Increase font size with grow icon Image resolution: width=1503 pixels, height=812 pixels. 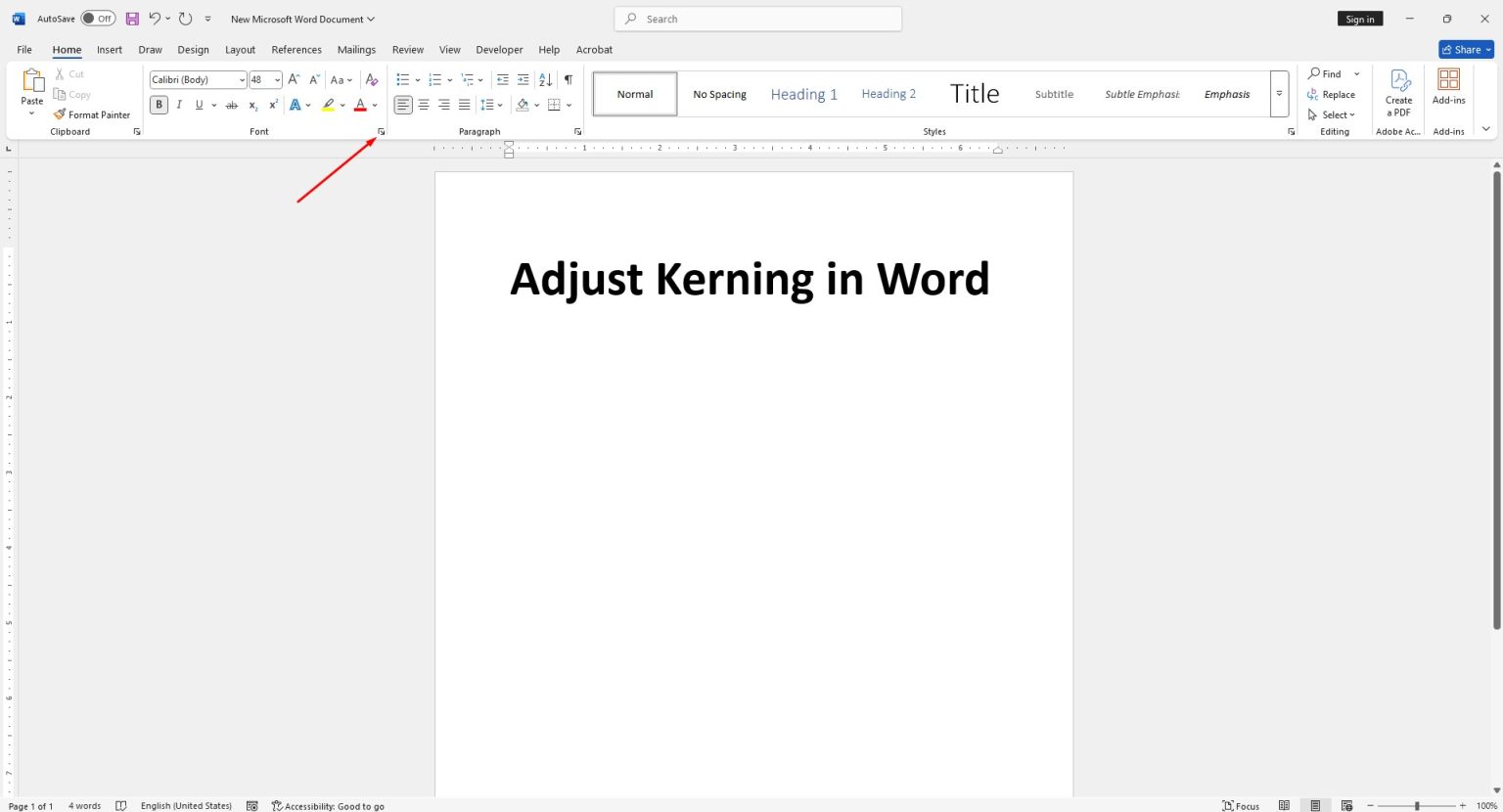click(294, 79)
